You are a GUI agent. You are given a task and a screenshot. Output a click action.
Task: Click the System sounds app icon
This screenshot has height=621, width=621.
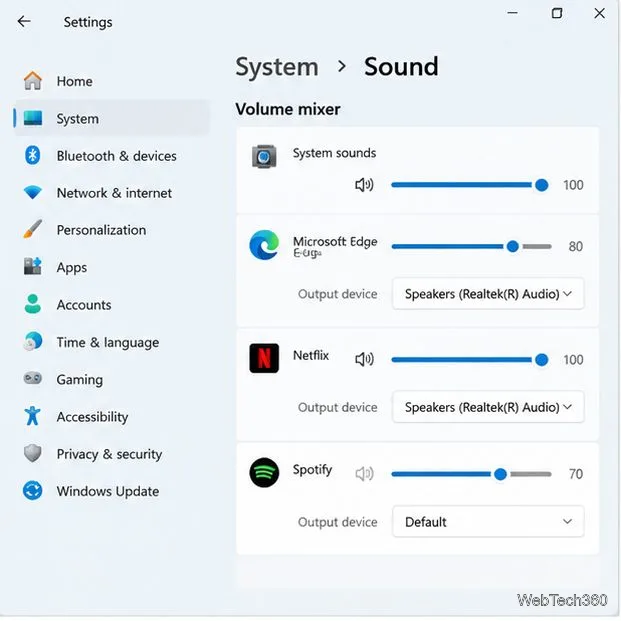pos(264,156)
